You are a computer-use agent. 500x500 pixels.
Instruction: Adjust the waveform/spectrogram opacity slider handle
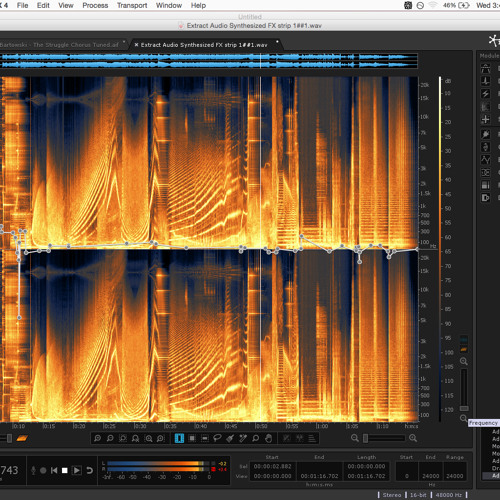tap(9, 438)
